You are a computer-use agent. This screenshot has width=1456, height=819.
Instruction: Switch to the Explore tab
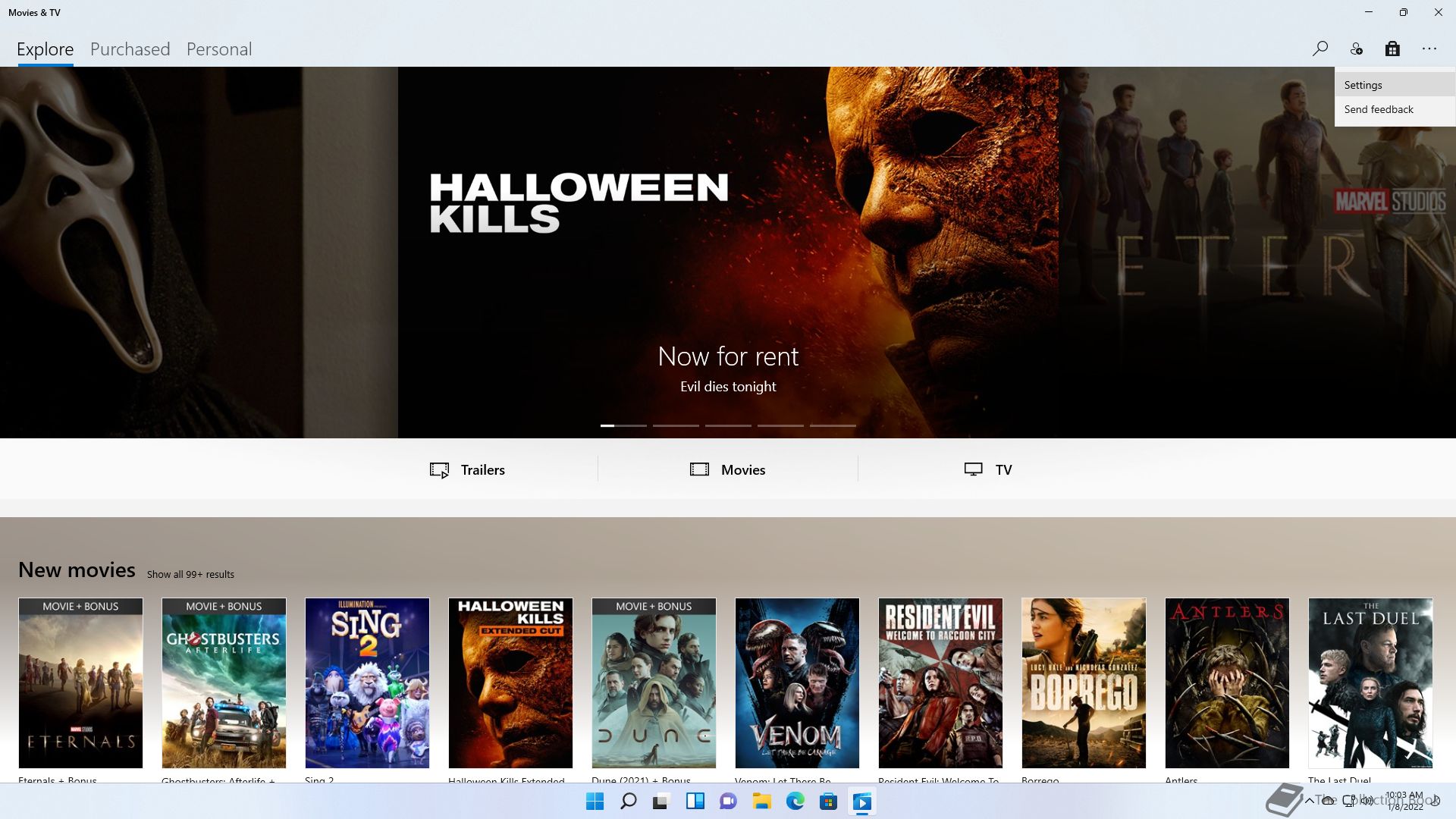(x=45, y=49)
